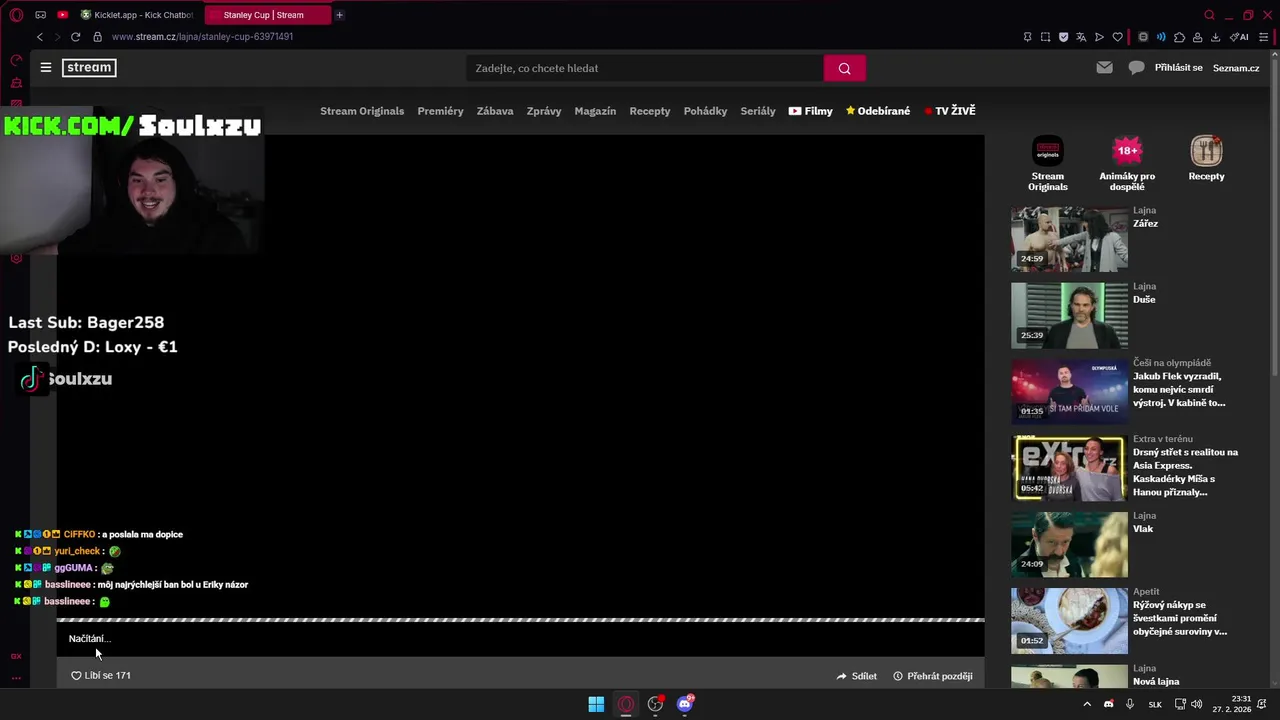
Task: Open the send (paper plane) icon
Action: point(1099,37)
